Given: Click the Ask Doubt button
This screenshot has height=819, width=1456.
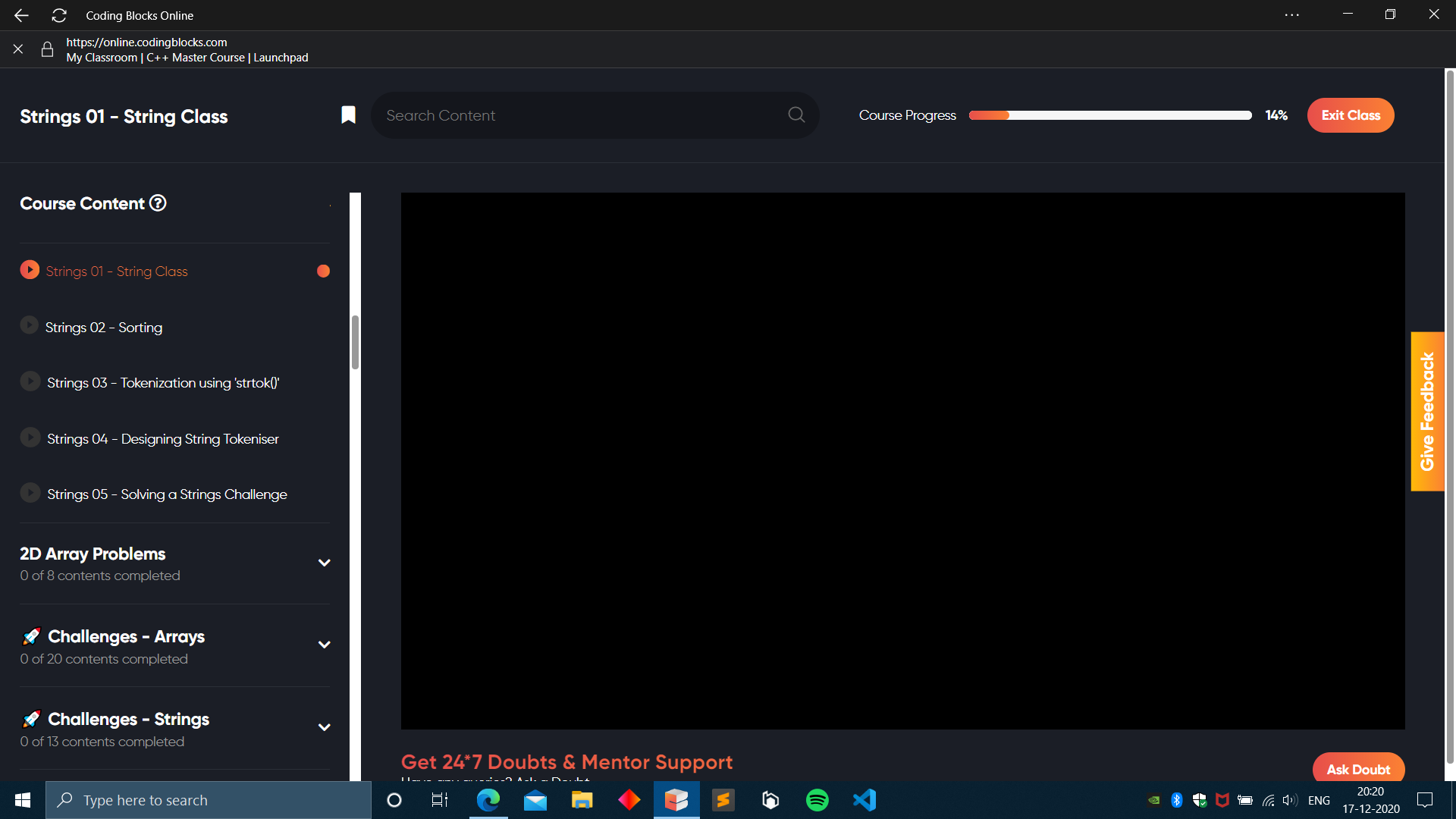Looking at the screenshot, I should [1358, 769].
